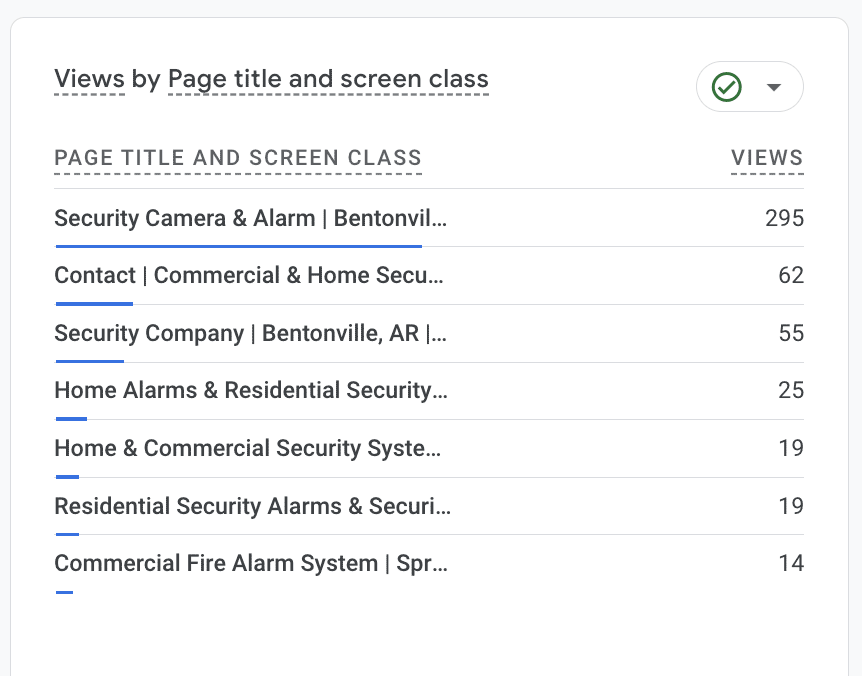Choose the "Home Alarms & Residential Security" row
The width and height of the screenshot is (862, 676).
250,390
